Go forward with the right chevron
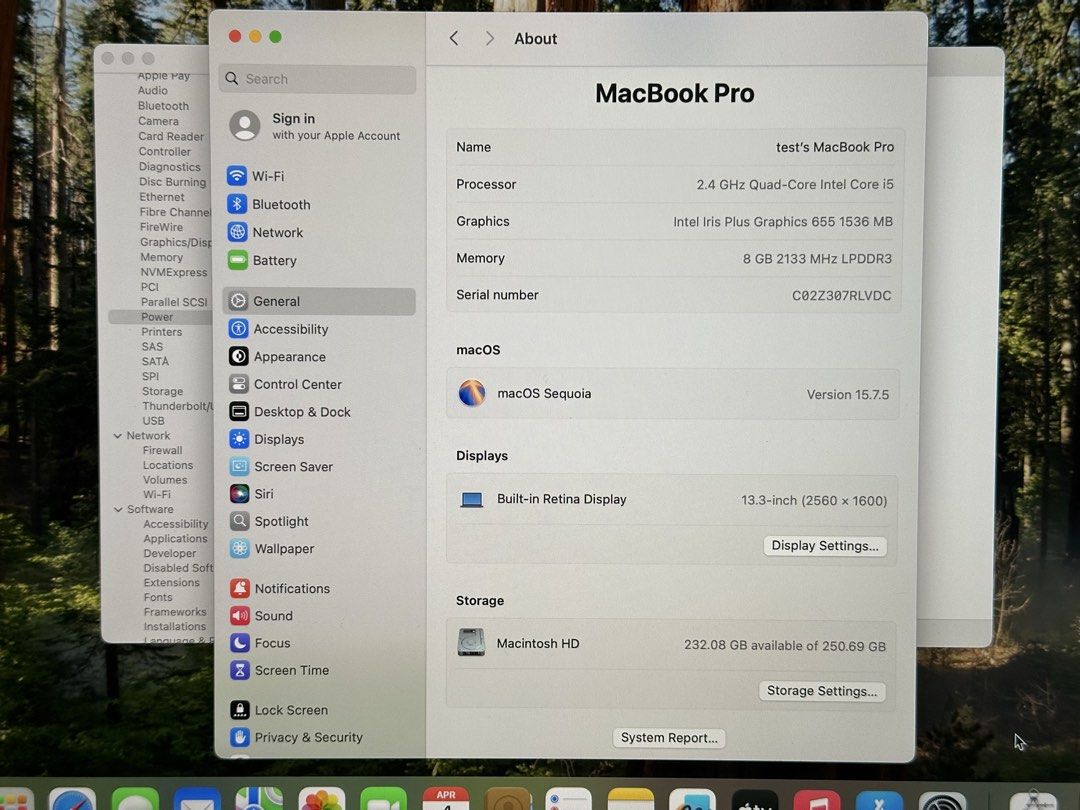 pyautogui.click(x=490, y=39)
